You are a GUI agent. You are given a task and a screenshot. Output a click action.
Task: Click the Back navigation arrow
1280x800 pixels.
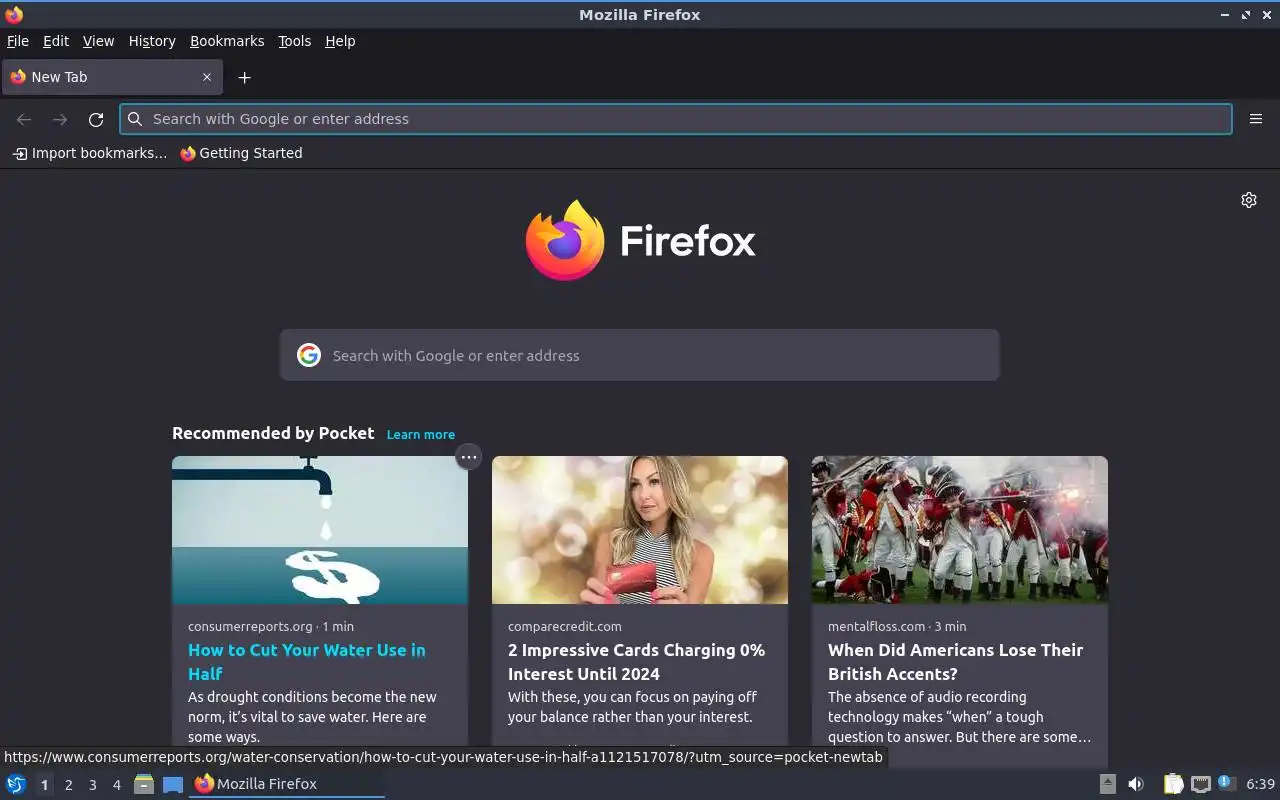24,119
